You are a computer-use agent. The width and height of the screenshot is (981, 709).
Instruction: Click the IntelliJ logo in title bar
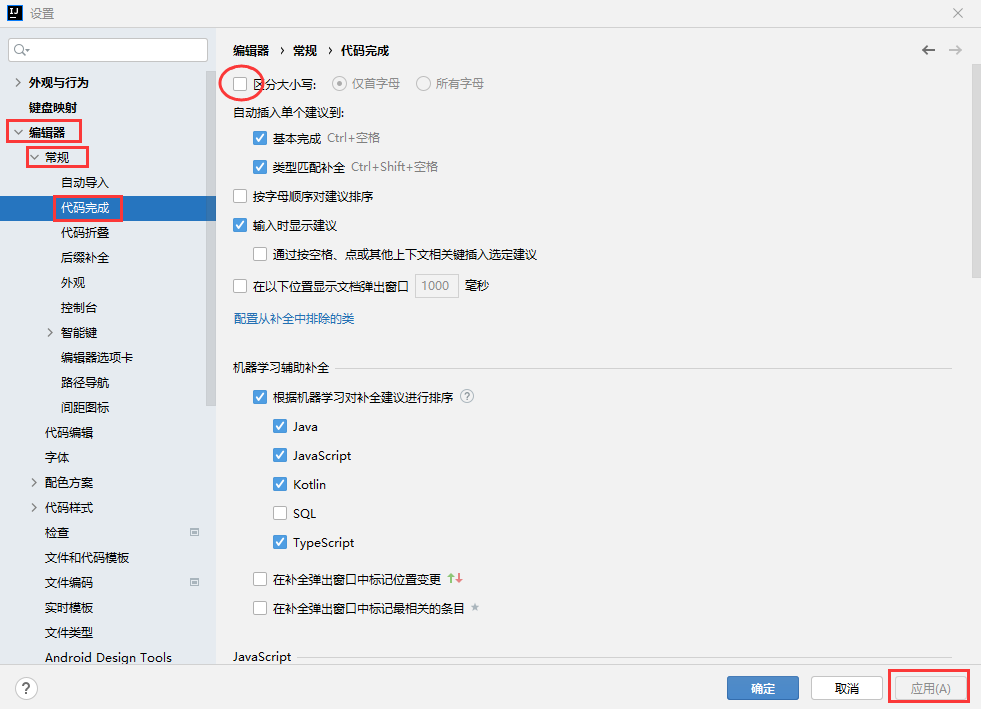click(x=15, y=14)
